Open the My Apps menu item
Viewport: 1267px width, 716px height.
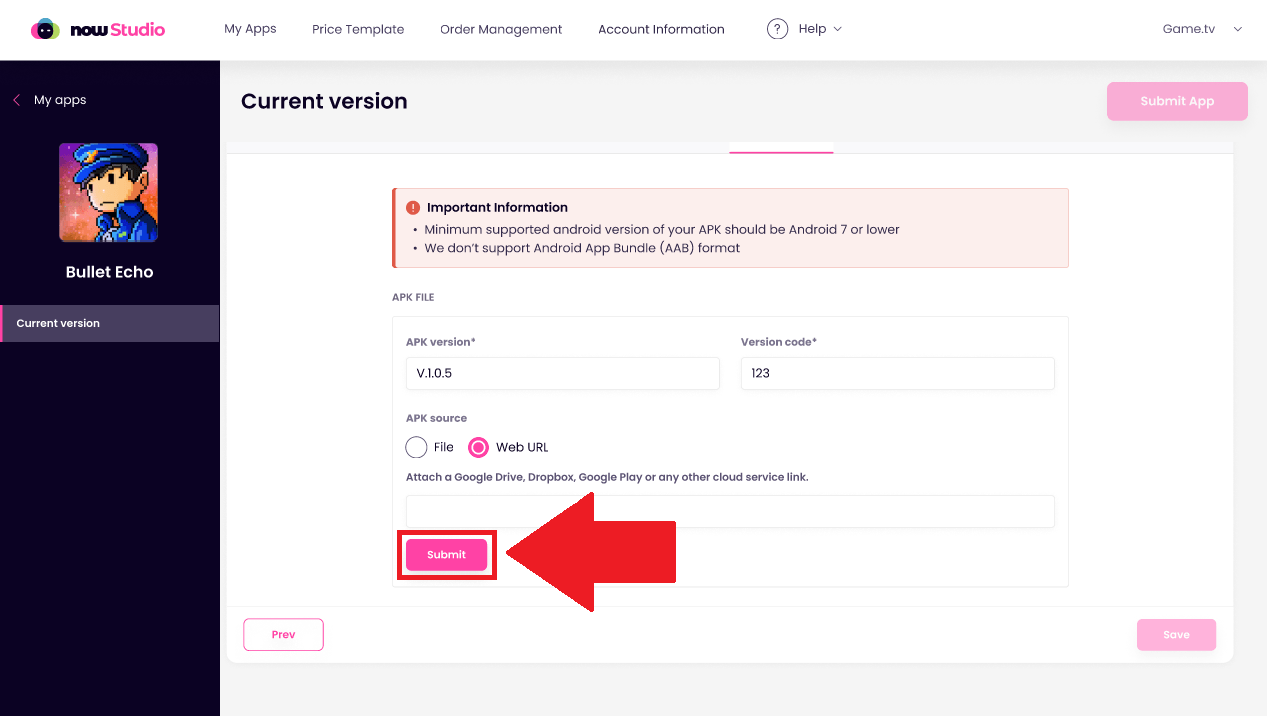coord(250,29)
